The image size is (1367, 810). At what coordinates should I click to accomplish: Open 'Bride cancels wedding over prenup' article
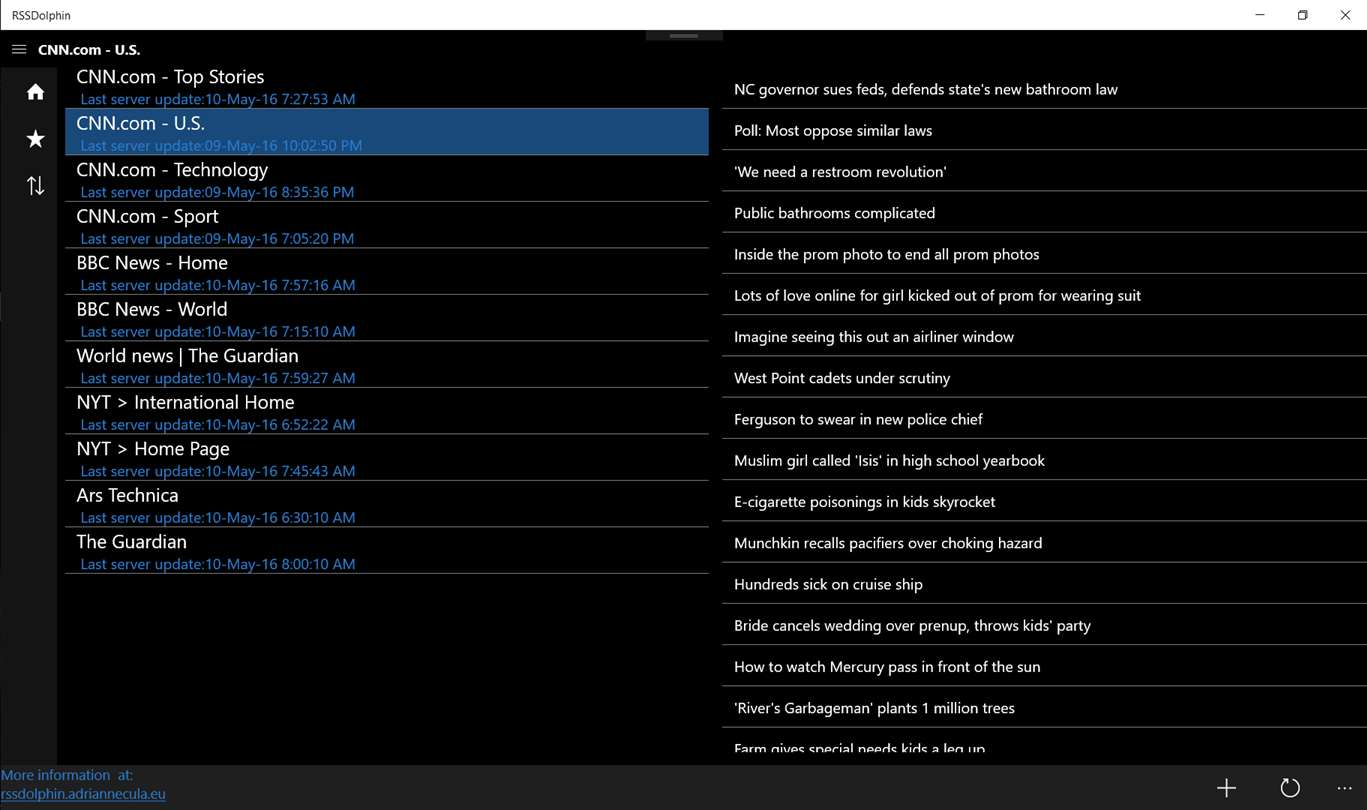tap(1044, 625)
